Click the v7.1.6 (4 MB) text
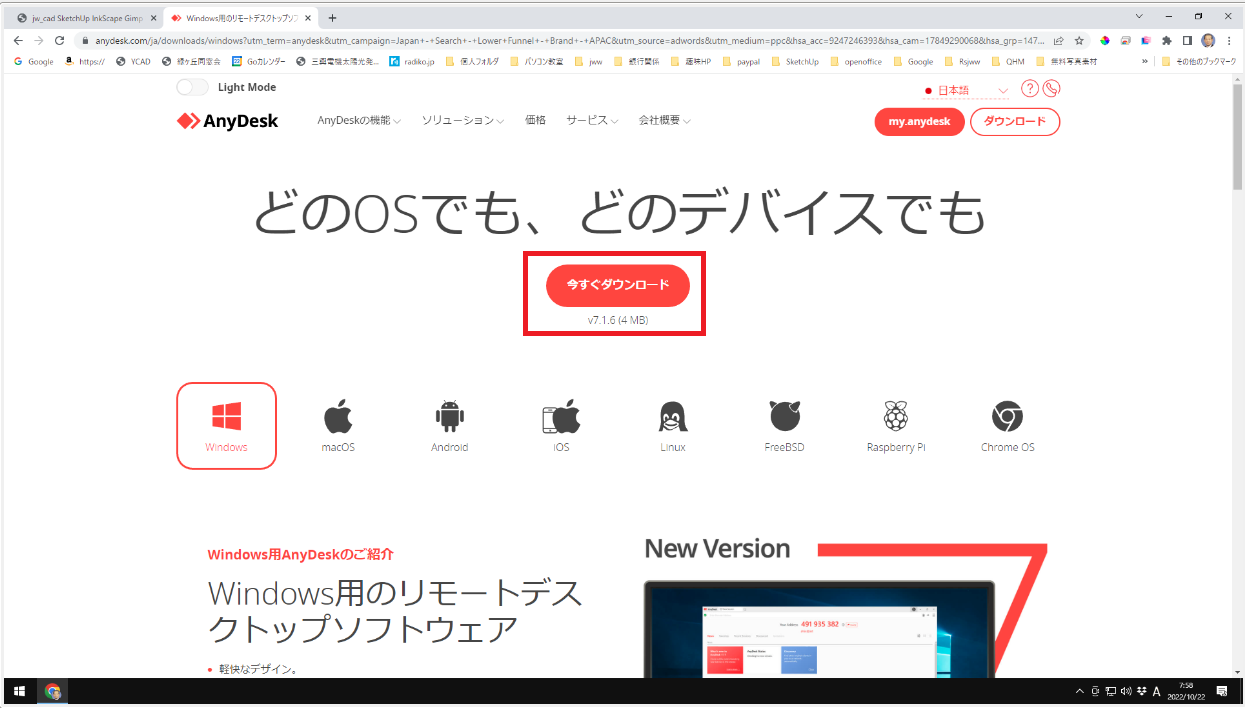Screen dimensions: 1245x708 coord(618,320)
